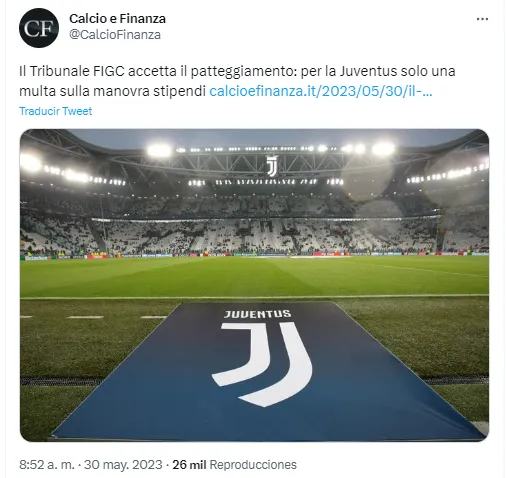
Task: Open the Juventus stadium photo
Action: tap(254, 285)
